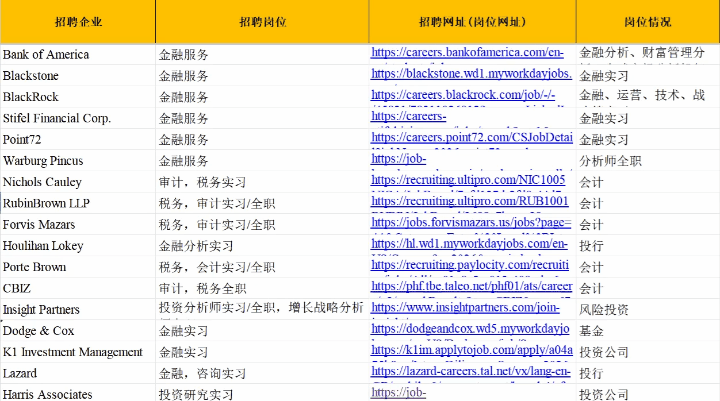
Task: Follow the BlackRock careers job link
Action: [463, 95]
